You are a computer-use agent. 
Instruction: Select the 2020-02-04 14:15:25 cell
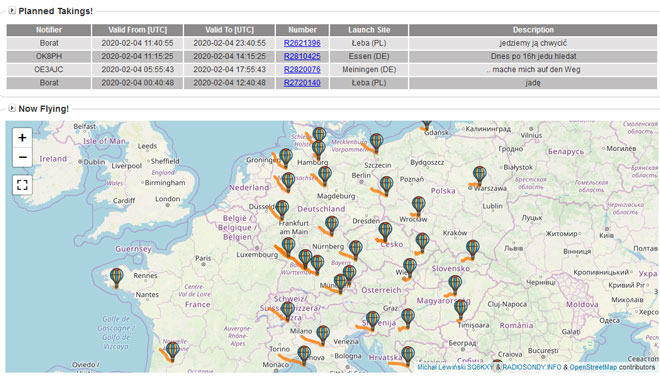229,56
